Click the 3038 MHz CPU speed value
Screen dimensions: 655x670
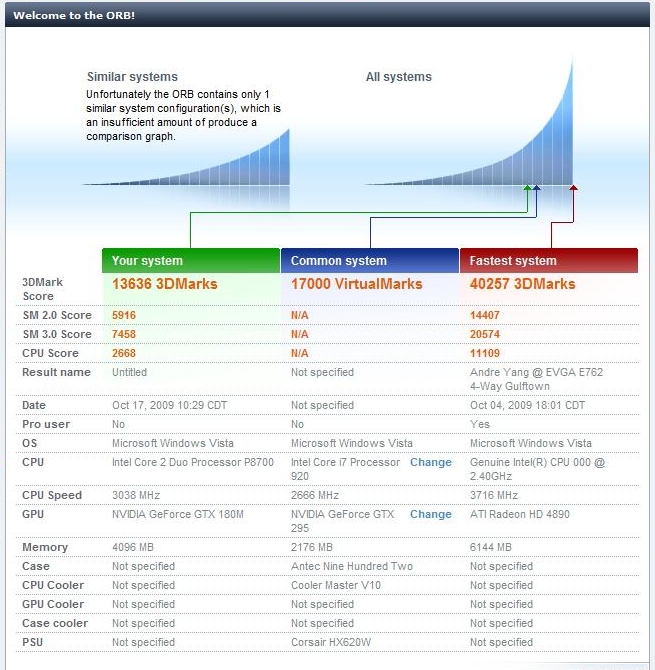(136, 495)
